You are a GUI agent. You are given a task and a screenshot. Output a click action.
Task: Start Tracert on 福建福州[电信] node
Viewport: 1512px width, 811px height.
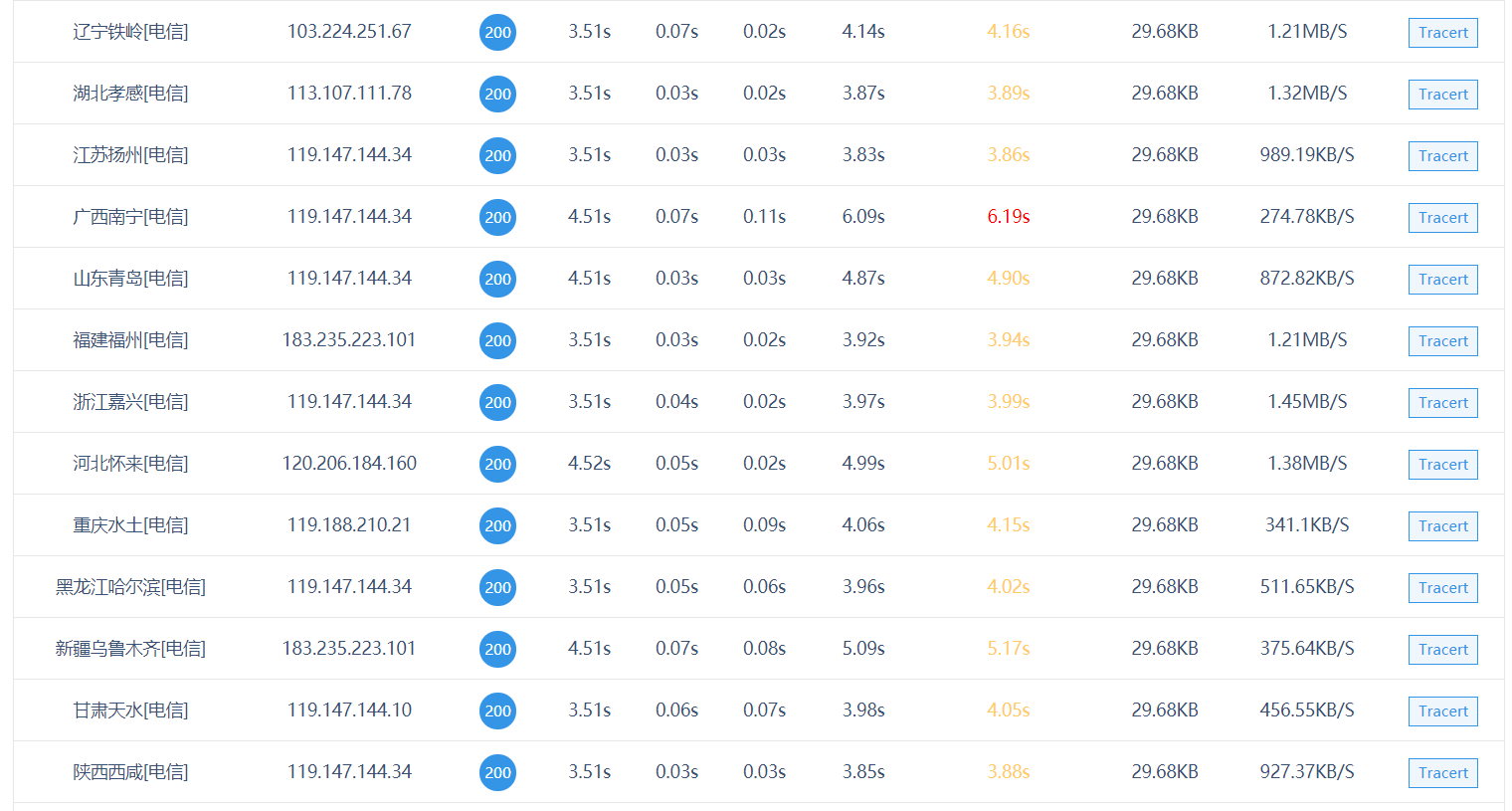coord(1442,341)
